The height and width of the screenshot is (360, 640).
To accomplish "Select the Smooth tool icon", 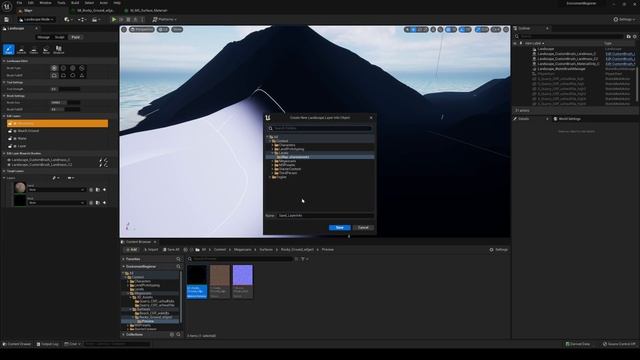I will (x=21, y=50).
